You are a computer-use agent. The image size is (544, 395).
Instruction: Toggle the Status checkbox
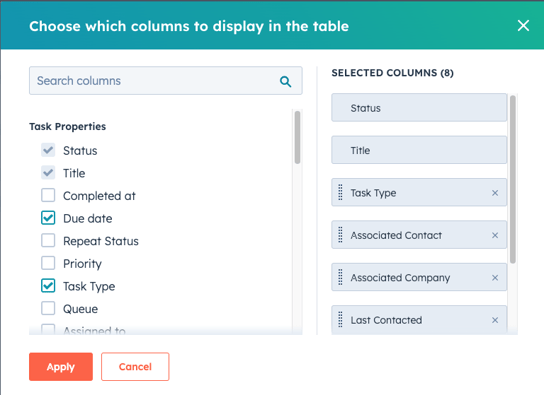[48, 150]
